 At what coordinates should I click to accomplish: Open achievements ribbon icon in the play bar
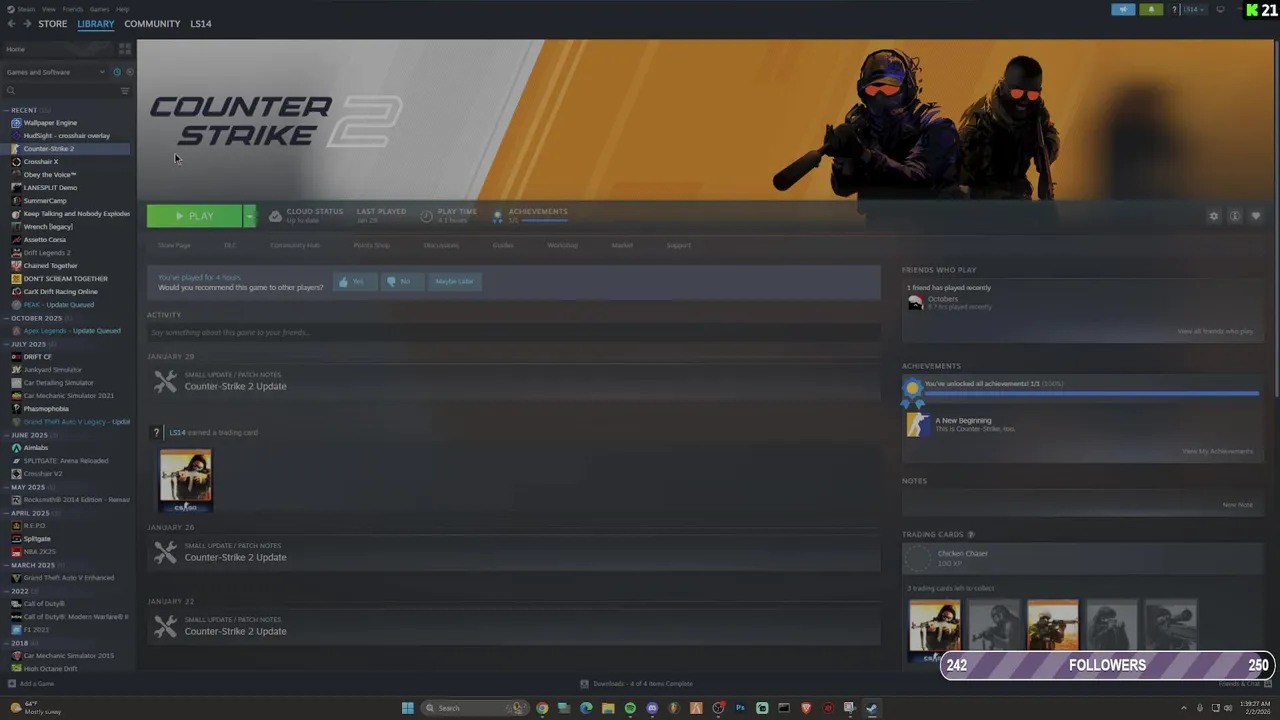[497, 216]
